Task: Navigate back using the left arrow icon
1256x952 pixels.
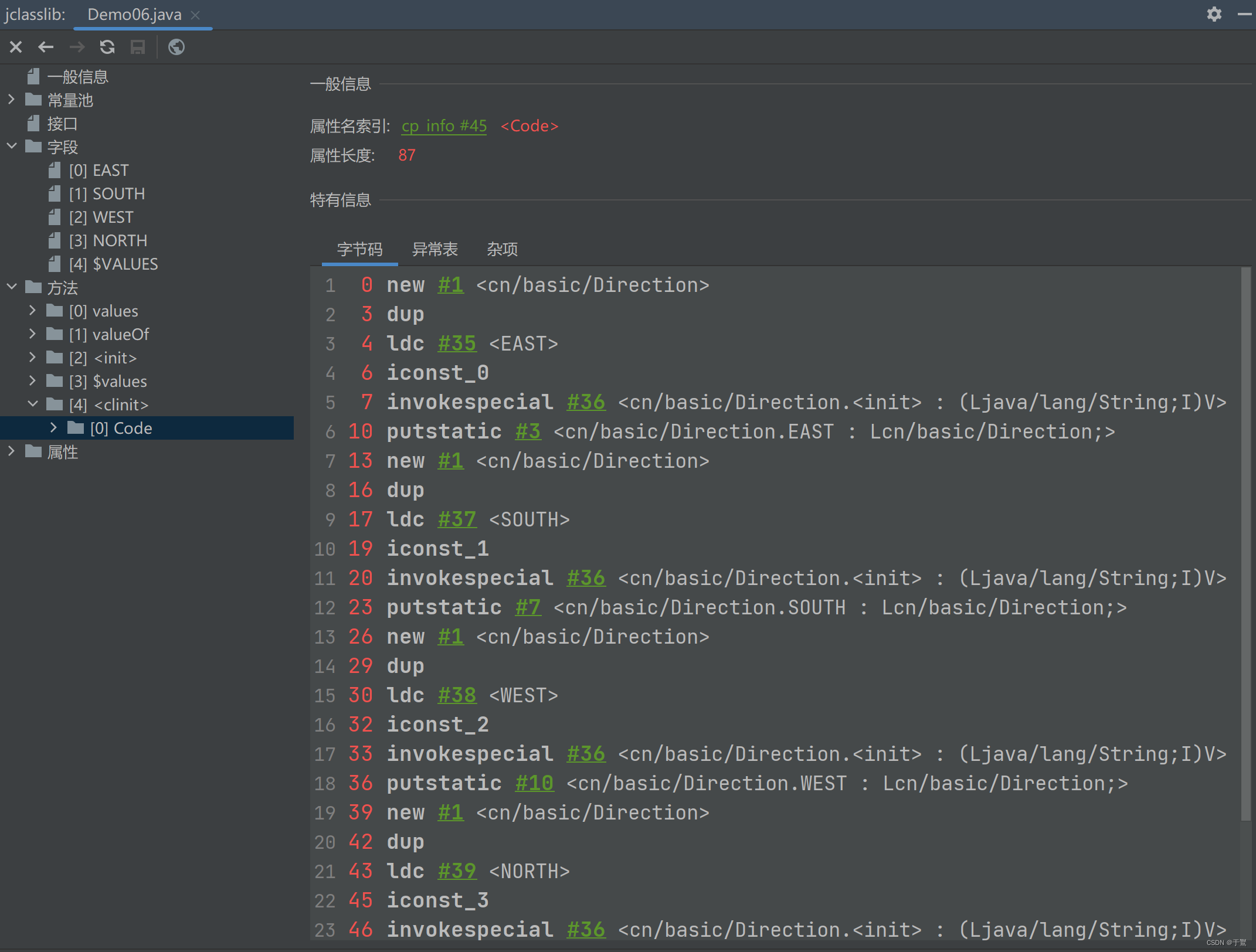Action: coord(46,47)
